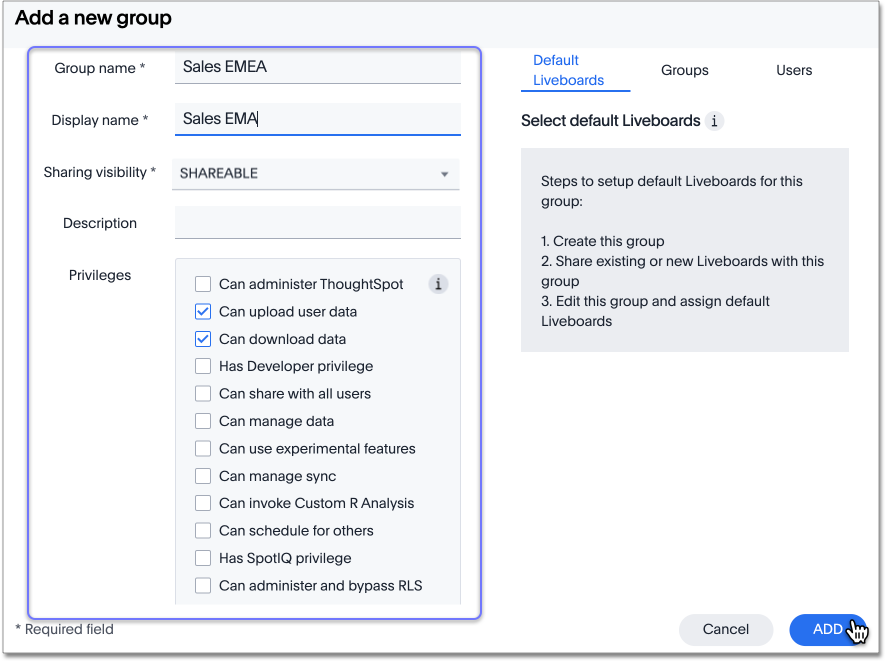Click the Description input field
Image resolution: width=886 pixels, height=662 pixels.
click(317, 222)
